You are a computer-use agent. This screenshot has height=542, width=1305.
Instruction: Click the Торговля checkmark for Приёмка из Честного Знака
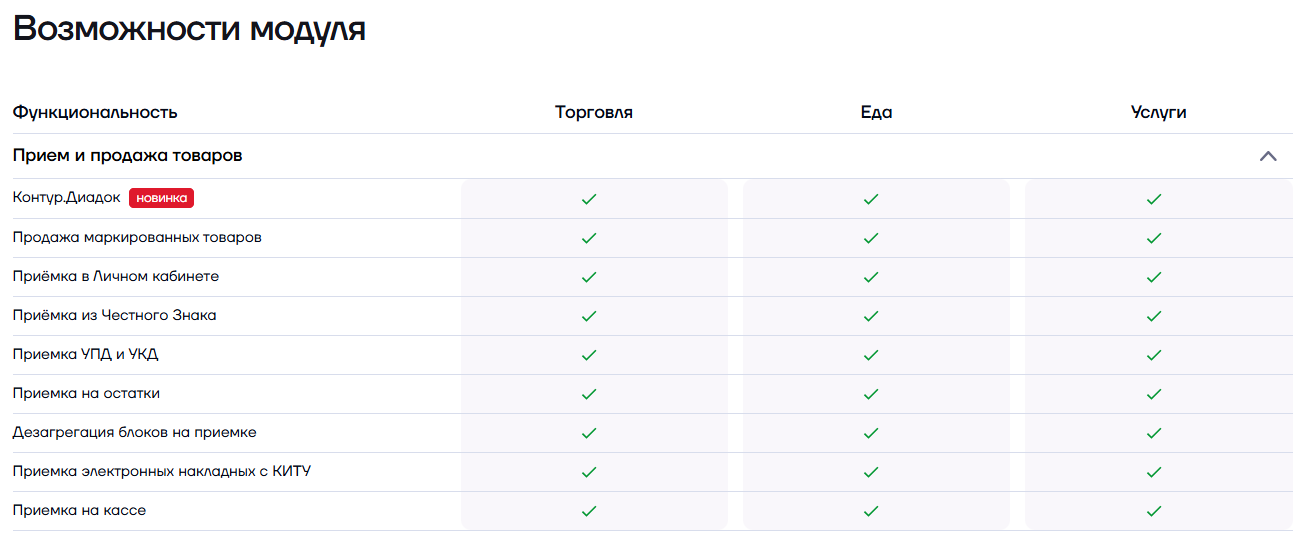point(589,316)
